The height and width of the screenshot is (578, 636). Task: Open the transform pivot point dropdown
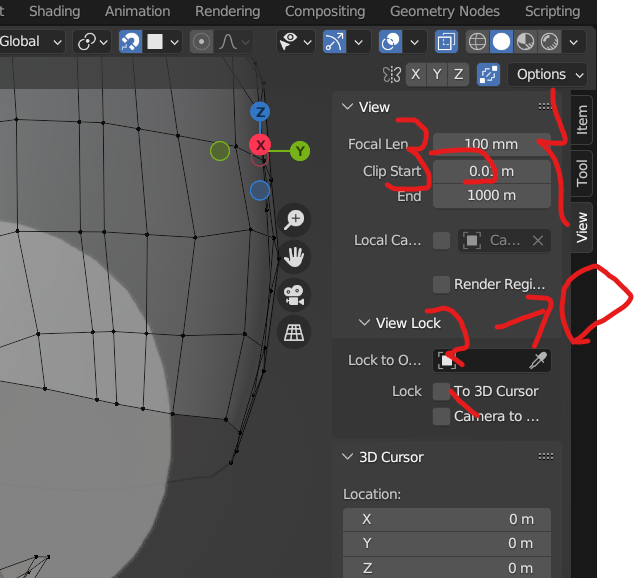pos(92,41)
